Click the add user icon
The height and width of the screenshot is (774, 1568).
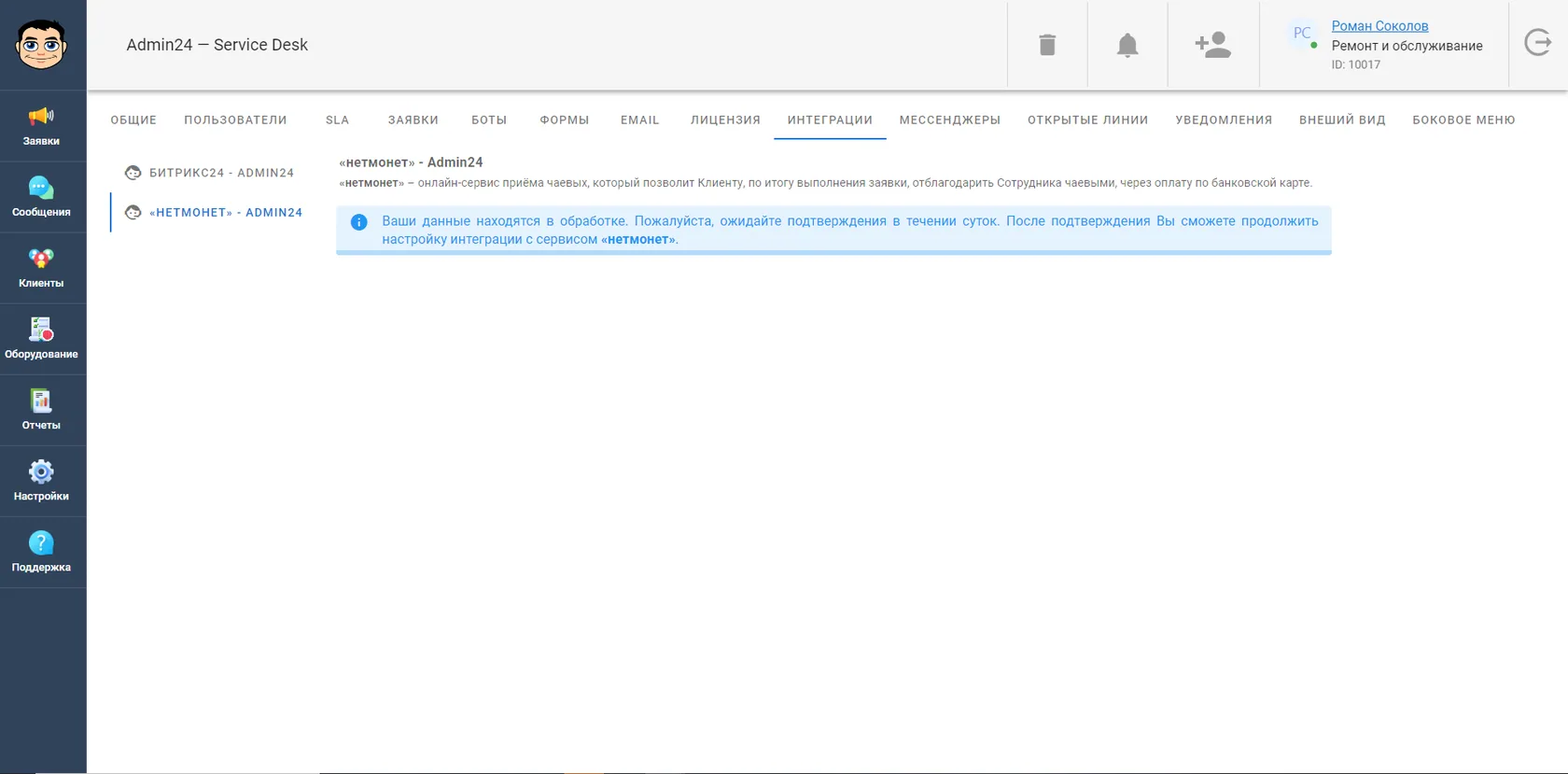coord(1213,45)
